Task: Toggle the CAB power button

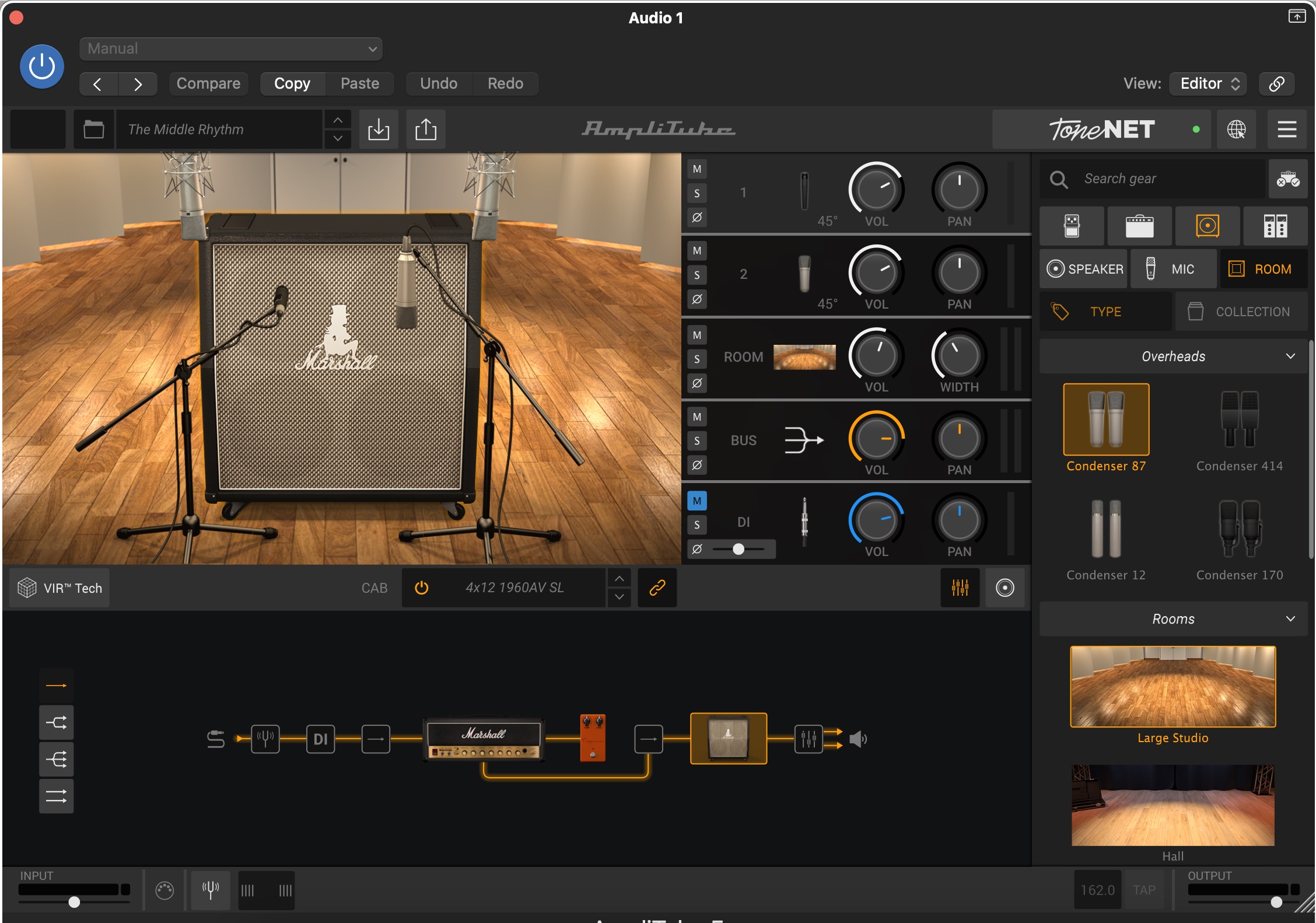Action: pos(422,588)
